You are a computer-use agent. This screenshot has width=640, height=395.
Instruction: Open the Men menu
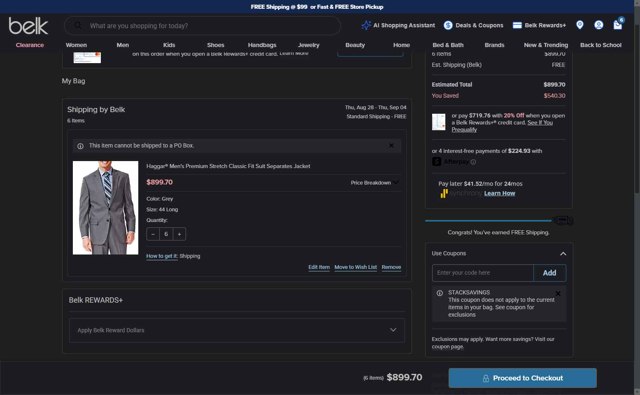(122, 45)
